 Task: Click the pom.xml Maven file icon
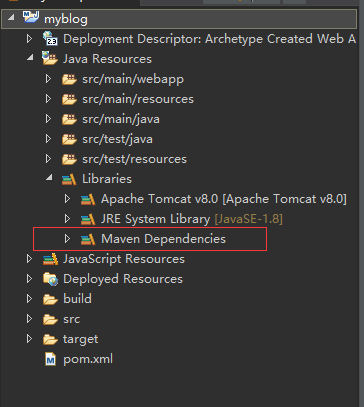coord(50,359)
